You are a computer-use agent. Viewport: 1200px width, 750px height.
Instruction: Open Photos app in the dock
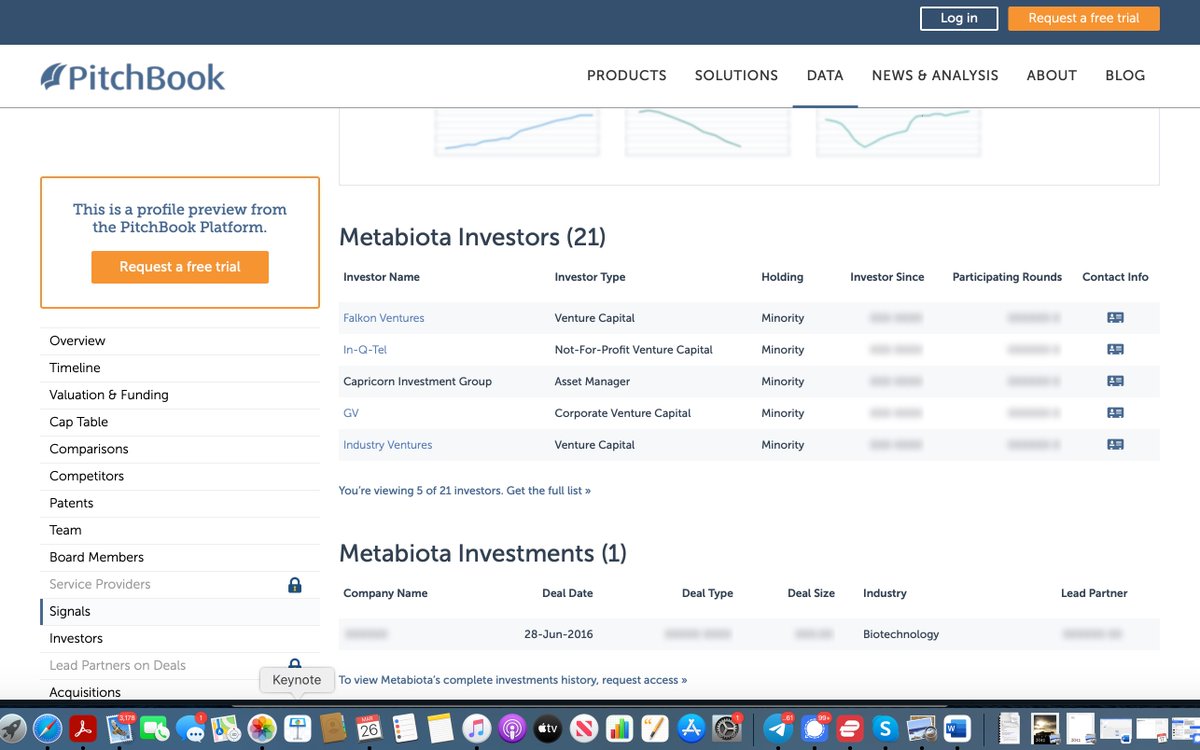pos(262,728)
